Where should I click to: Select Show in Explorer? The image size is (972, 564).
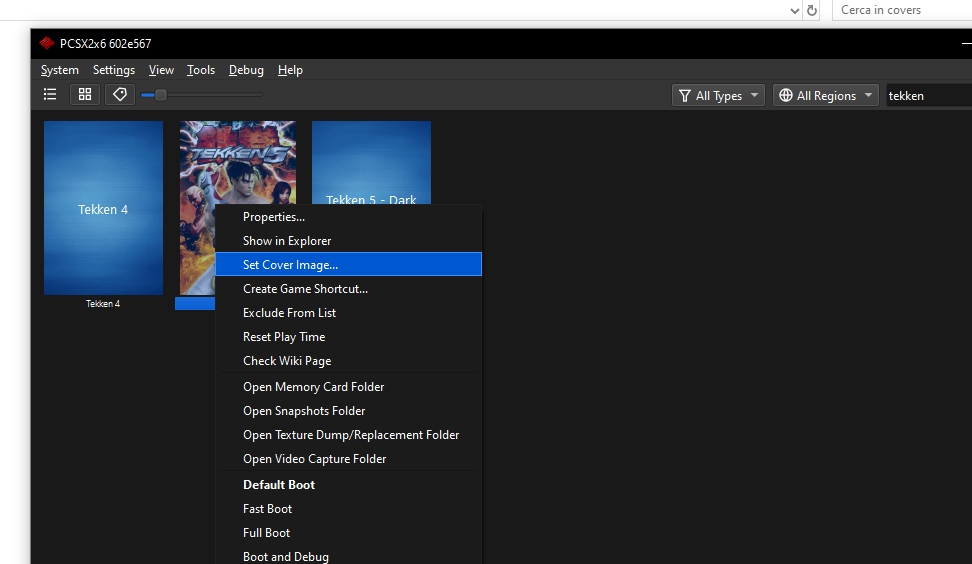tap(348, 240)
